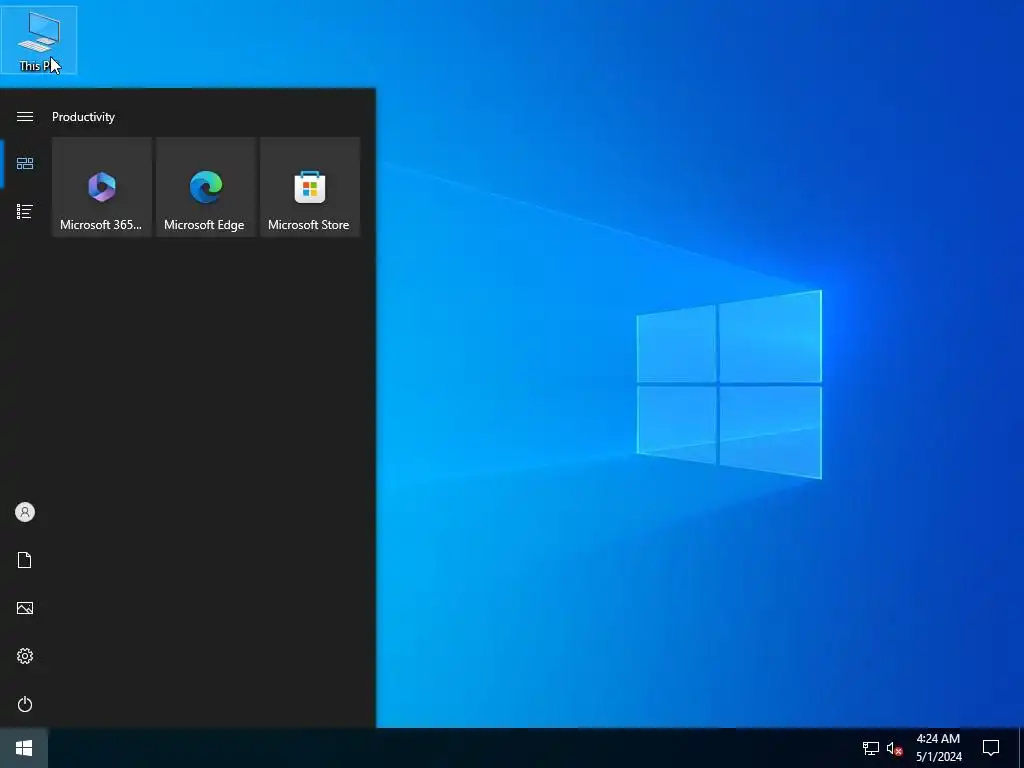Click the Power button icon

[x=25, y=704]
